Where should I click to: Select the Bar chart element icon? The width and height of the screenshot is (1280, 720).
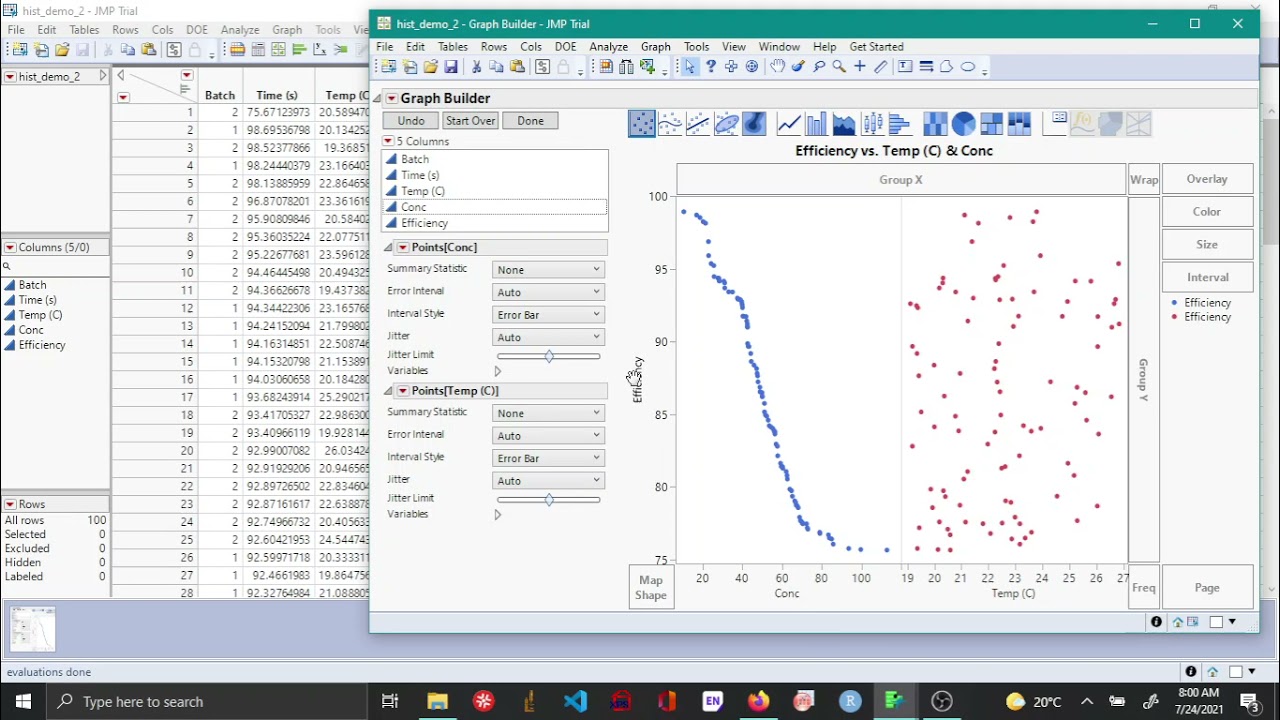(x=817, y=124)
